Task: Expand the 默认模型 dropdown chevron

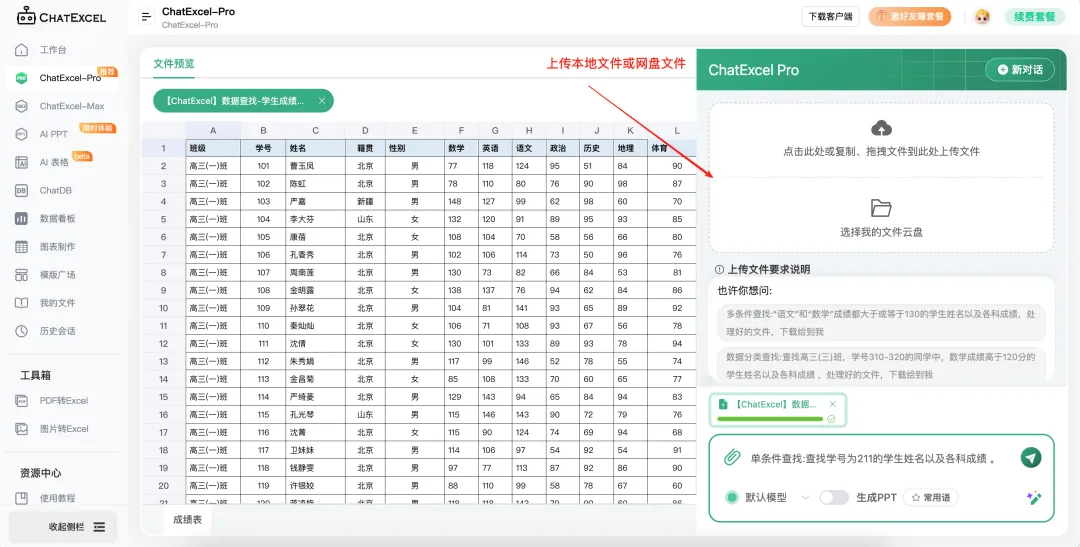Action: [x=805, y=497]
